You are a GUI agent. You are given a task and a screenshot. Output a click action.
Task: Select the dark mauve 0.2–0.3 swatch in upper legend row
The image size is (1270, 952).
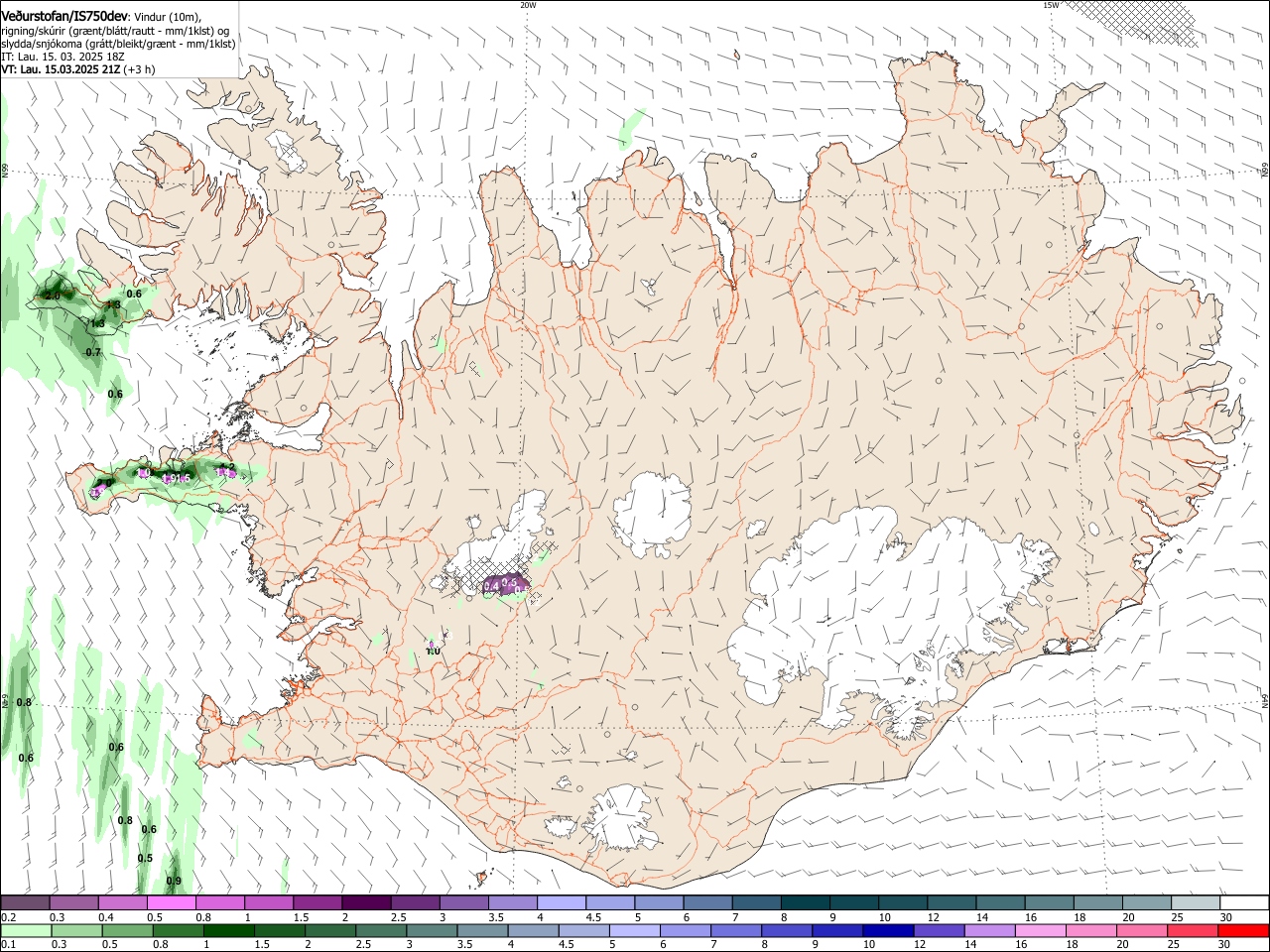[25, 903]
